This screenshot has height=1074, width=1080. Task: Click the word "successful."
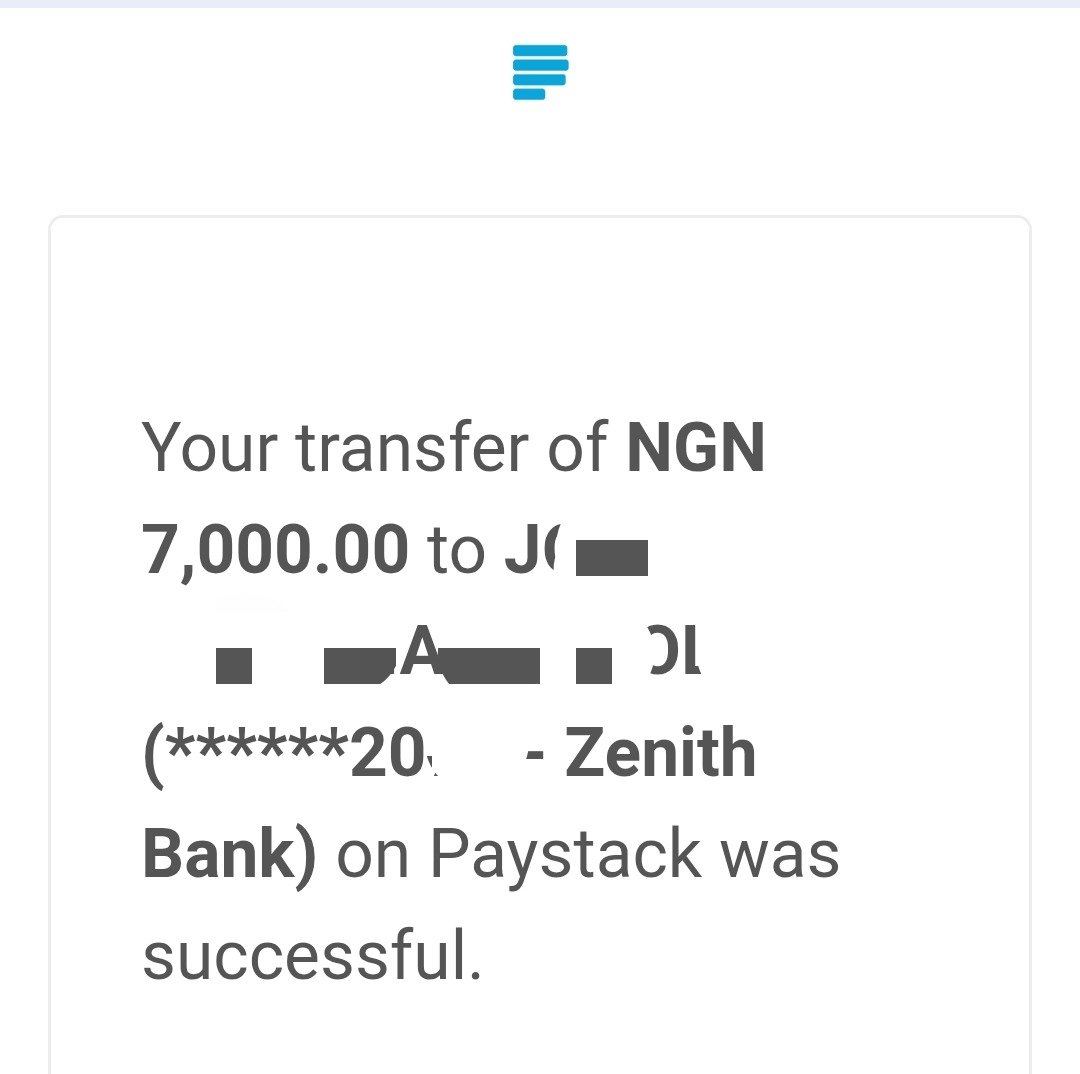click(311, 954)
